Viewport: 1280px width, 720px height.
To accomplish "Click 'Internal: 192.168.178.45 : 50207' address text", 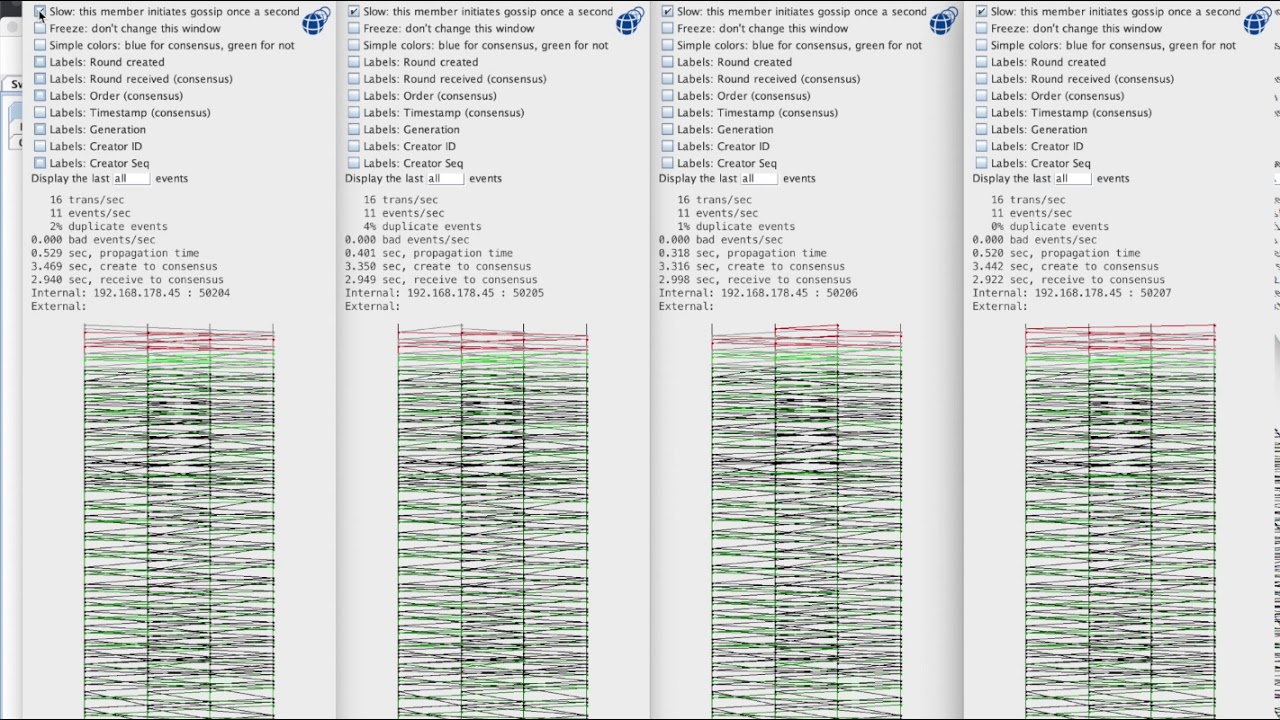I will [1071, 293].
